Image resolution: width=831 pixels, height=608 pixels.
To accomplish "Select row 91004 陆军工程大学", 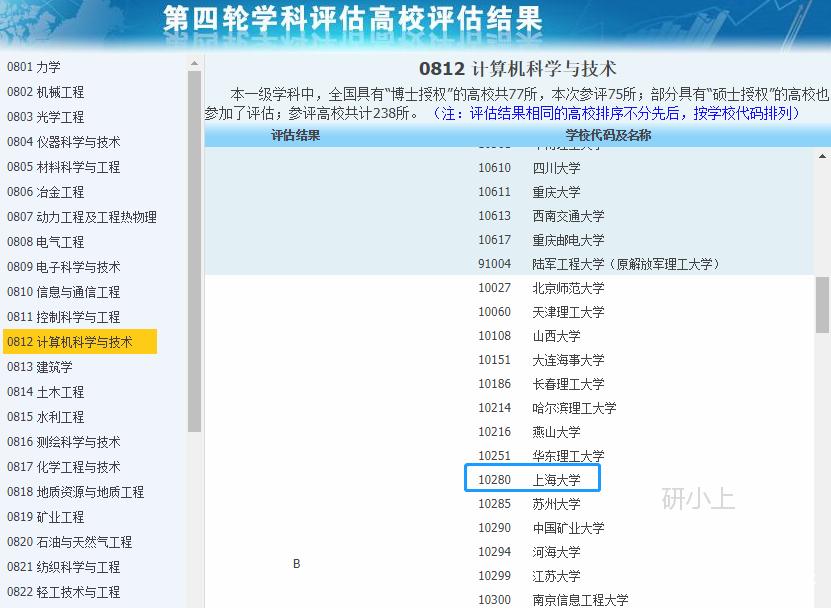I will tap(598, 263).
